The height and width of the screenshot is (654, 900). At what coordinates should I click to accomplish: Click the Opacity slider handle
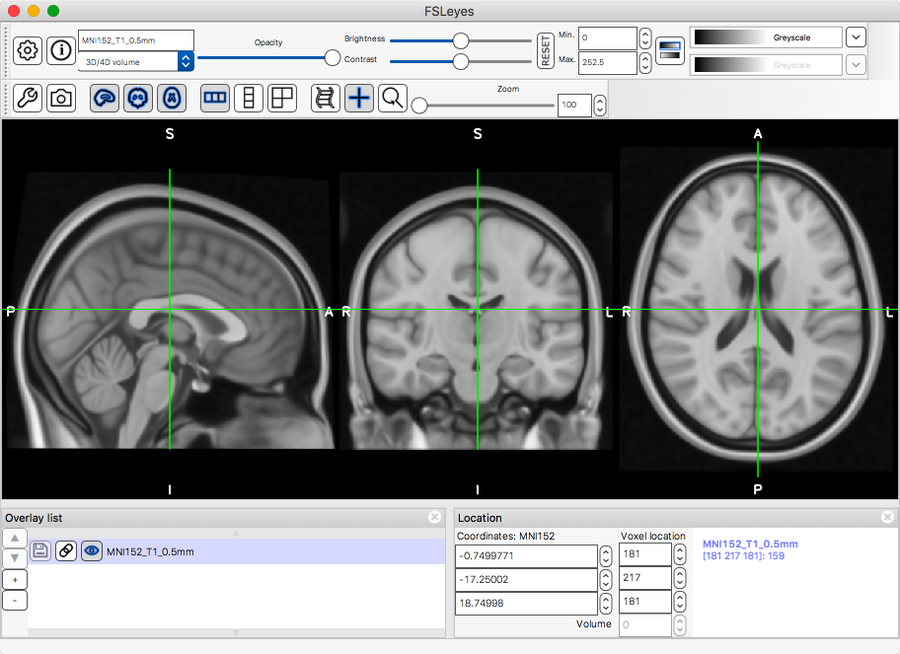[x=332, y=57]
